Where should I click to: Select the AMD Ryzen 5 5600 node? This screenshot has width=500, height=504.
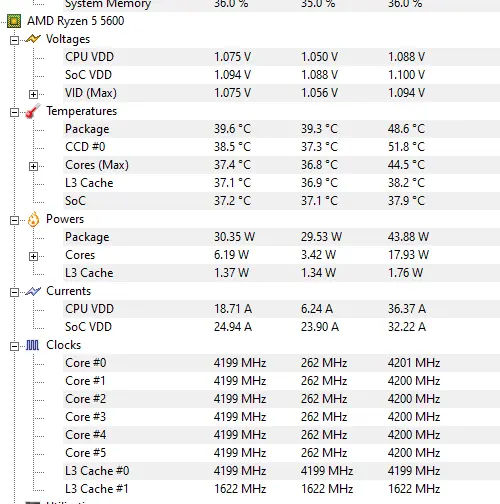point(76,21)
